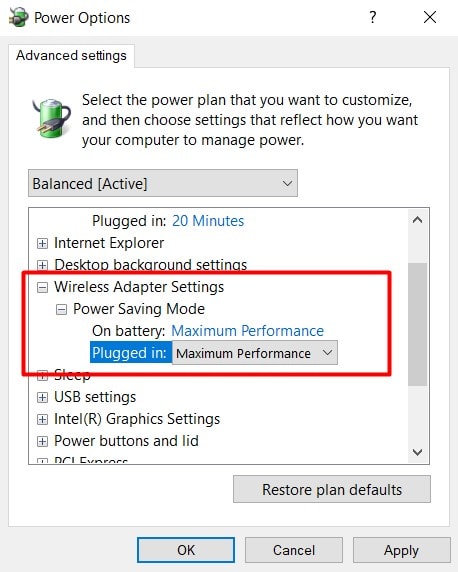The image size is (458, 572).
Task: Expand the Internet Explorer tree node
Action: coord(42,243)
